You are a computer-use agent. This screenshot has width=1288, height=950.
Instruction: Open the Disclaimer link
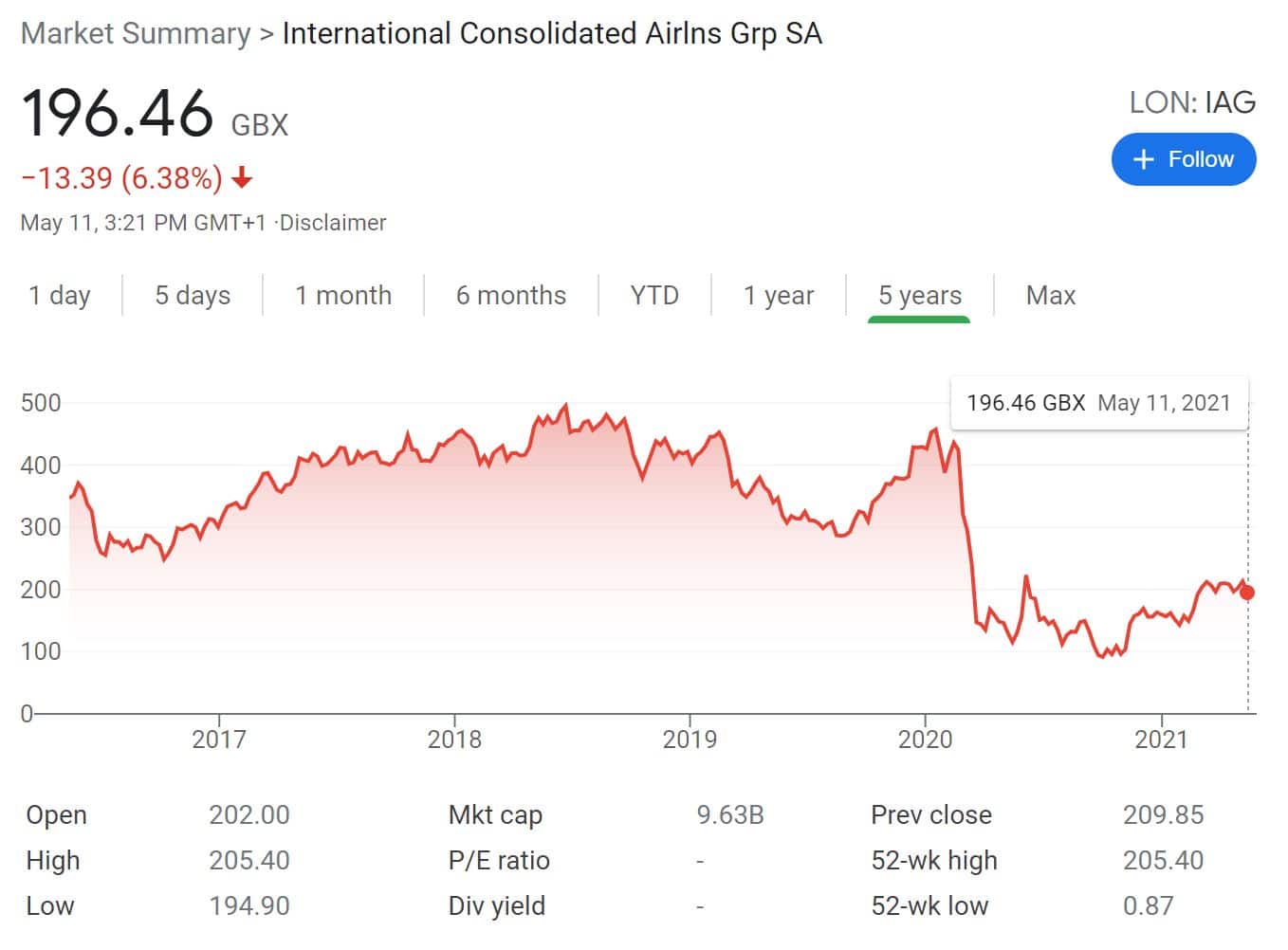tap(328, 222)
